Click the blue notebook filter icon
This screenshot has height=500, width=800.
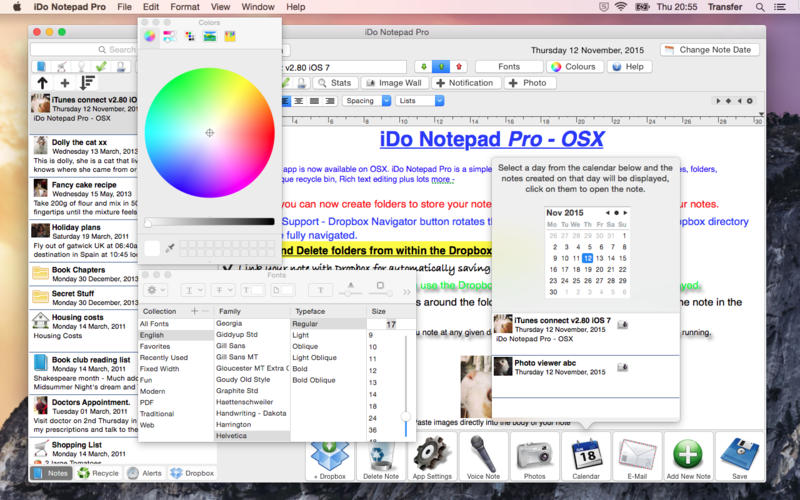click(x=42, y=66)
